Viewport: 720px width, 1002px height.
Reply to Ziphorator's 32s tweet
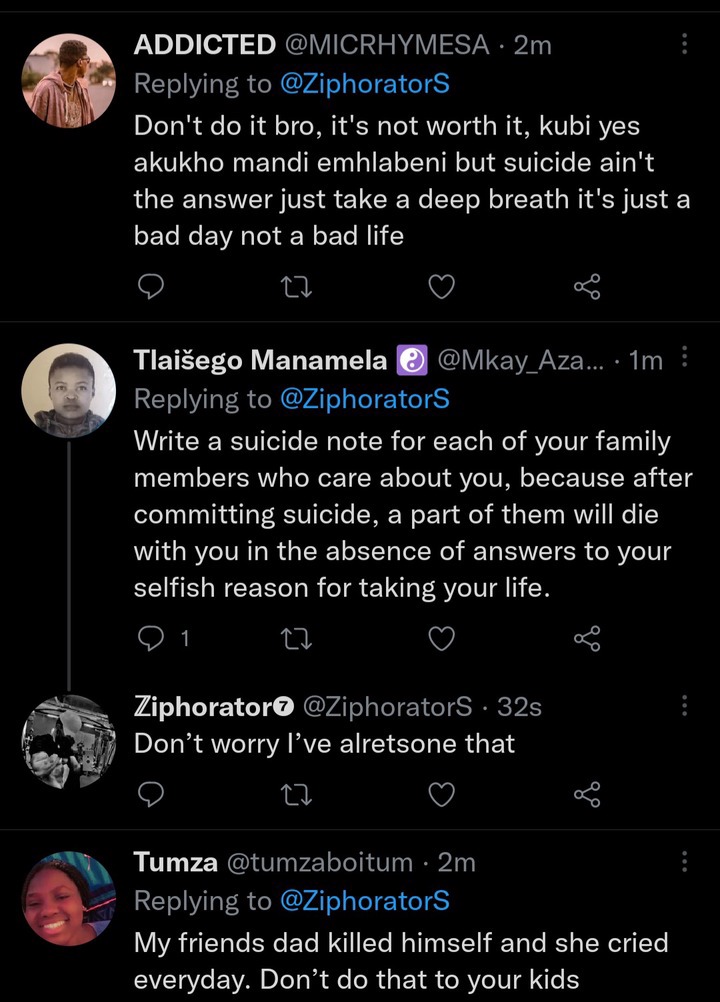(151, 794)
